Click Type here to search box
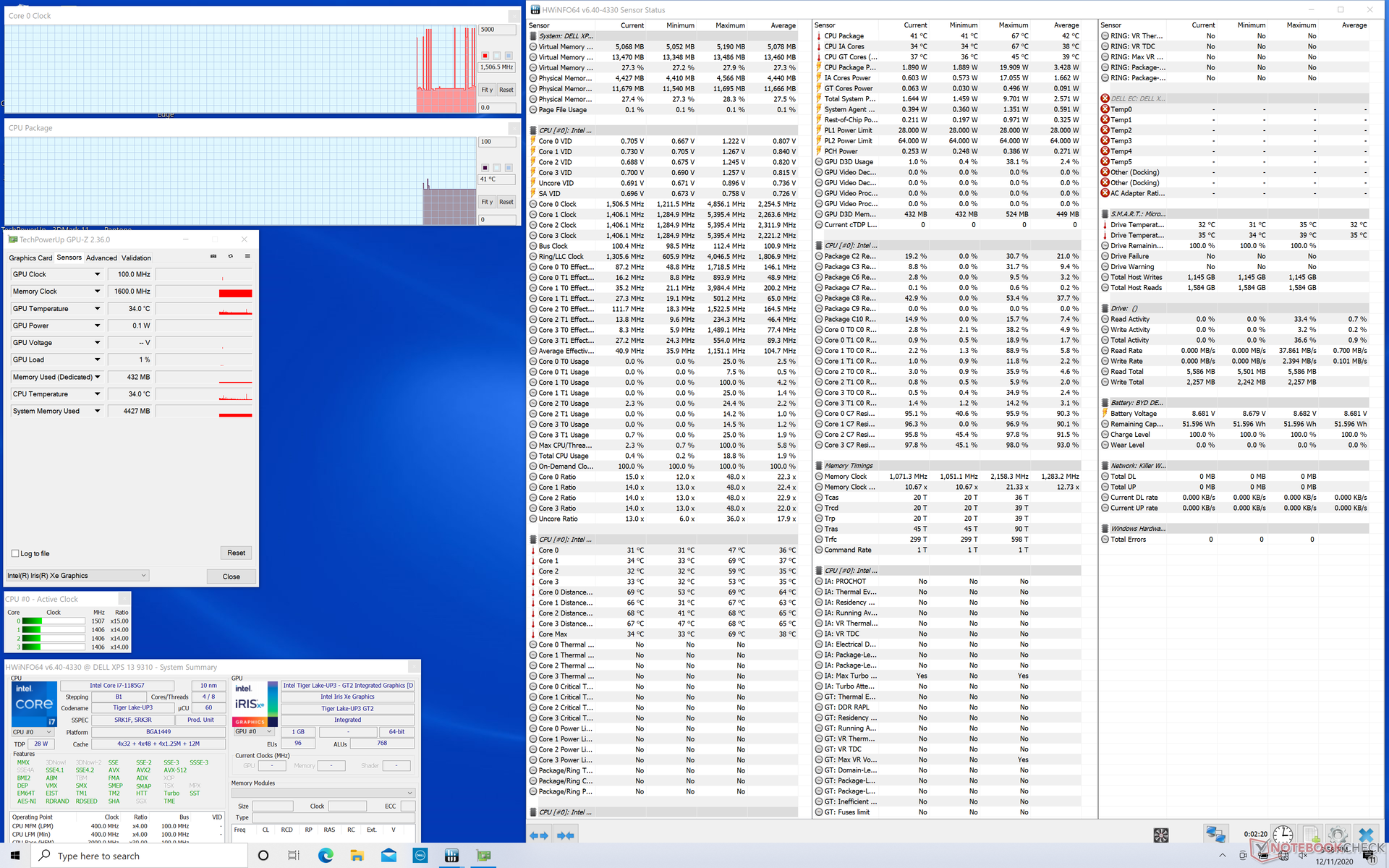Image resolution: width=1389 pixels, height=868 pixels. [140, 856]
